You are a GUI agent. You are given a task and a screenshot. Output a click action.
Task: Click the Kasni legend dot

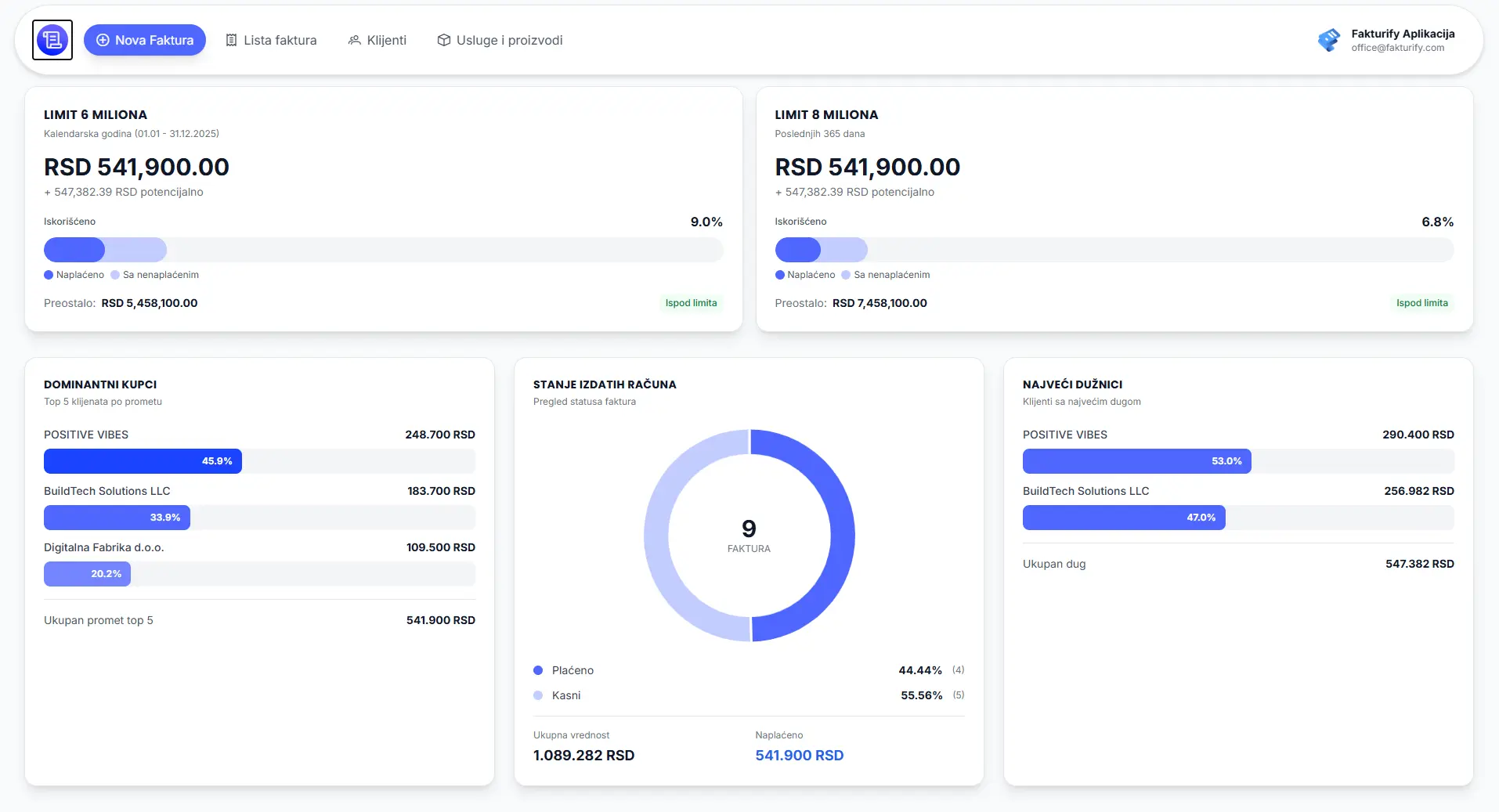coord(537,695)
